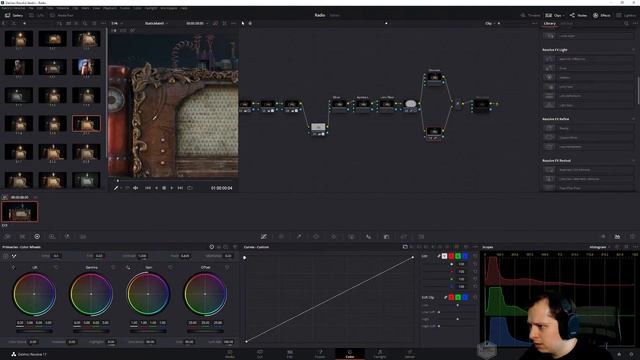Open the Lightbox view
640x360 pixels.
[626, 15]
